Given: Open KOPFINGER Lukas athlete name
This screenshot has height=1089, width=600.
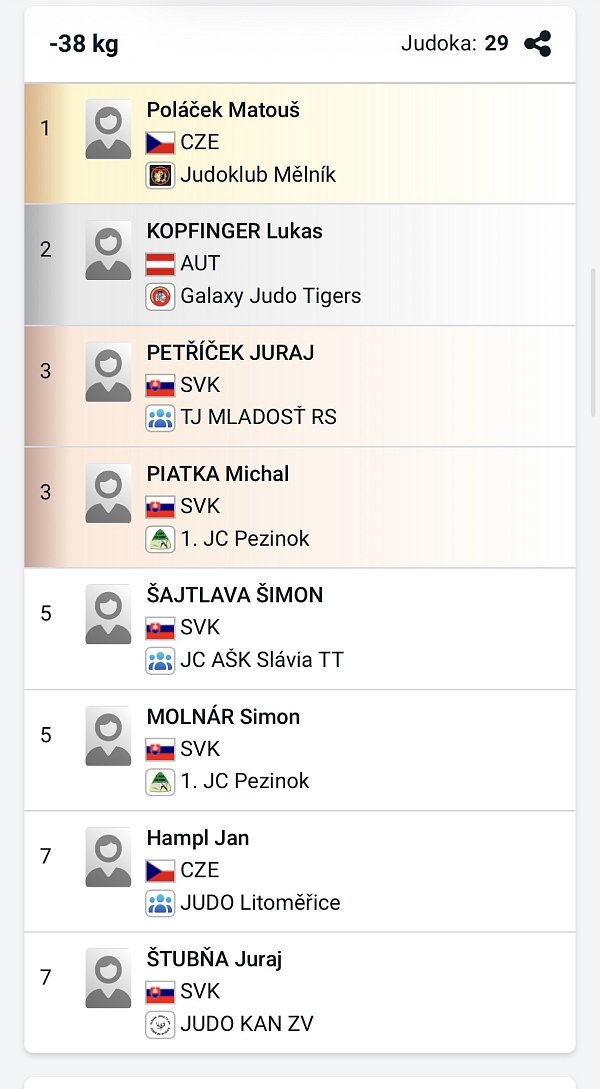Looking at the screenshot, I should (x=234, y=231).
